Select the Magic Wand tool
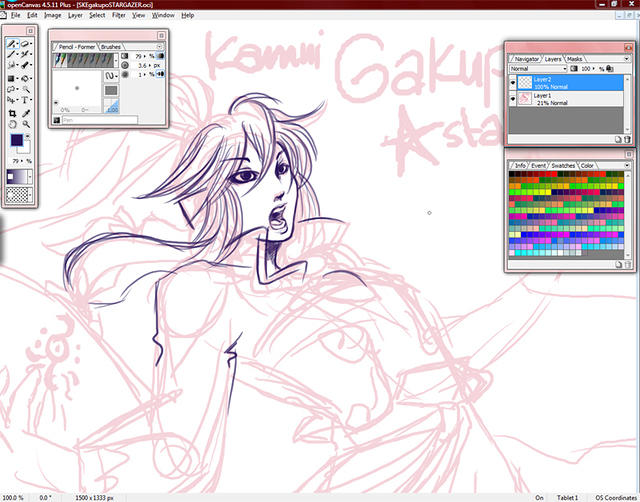The width and height of the screenshot is (640, 502). pyautogui.click(x=26, y=89)
